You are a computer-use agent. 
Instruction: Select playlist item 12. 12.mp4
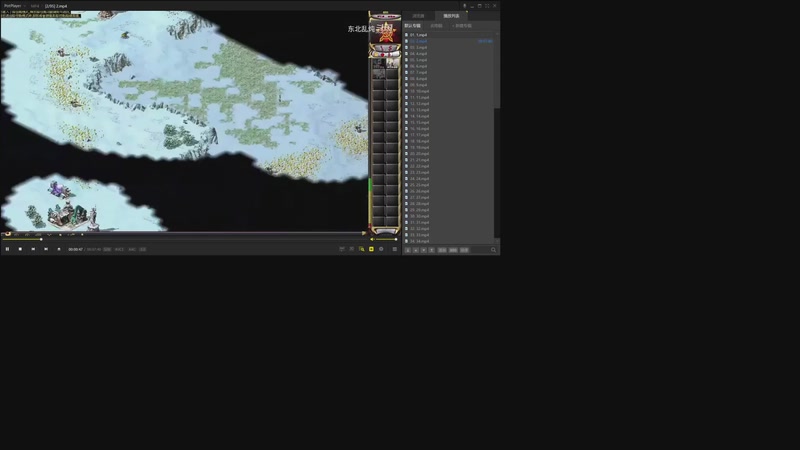coord(449,104)
